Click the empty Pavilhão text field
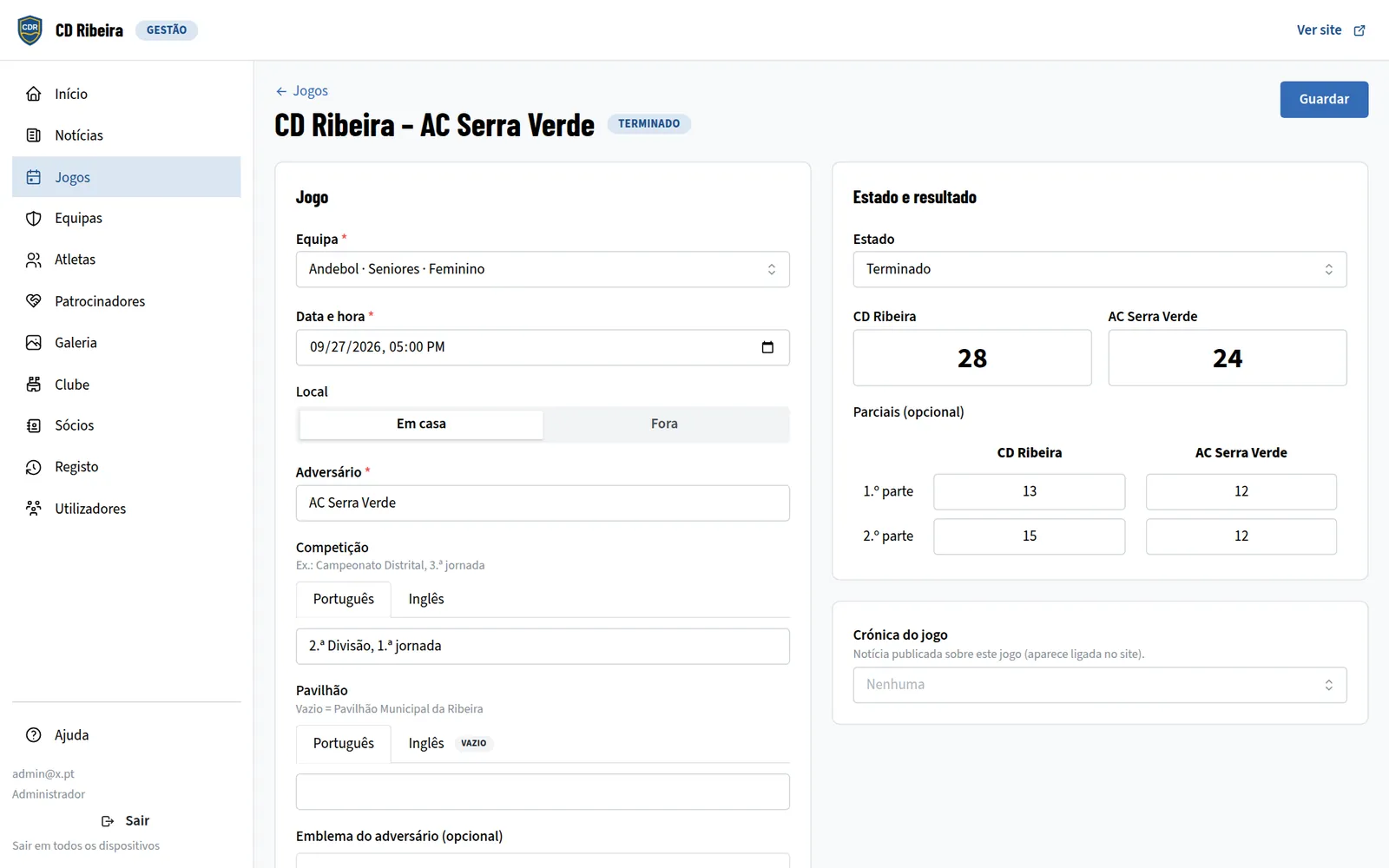This screenshot has width=1389, height=868. point(543,792)
